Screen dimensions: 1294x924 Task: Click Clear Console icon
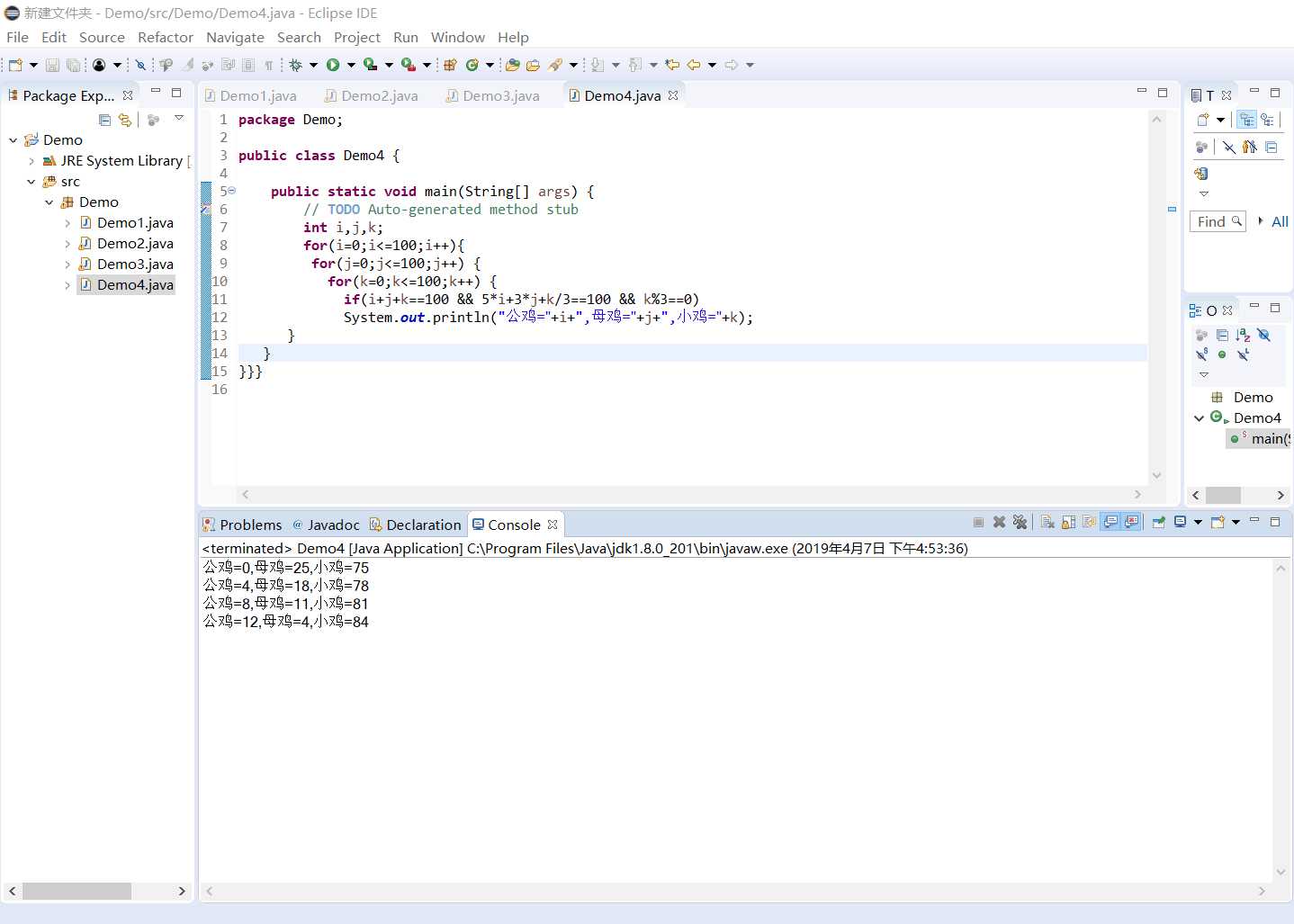point(1047,522)
